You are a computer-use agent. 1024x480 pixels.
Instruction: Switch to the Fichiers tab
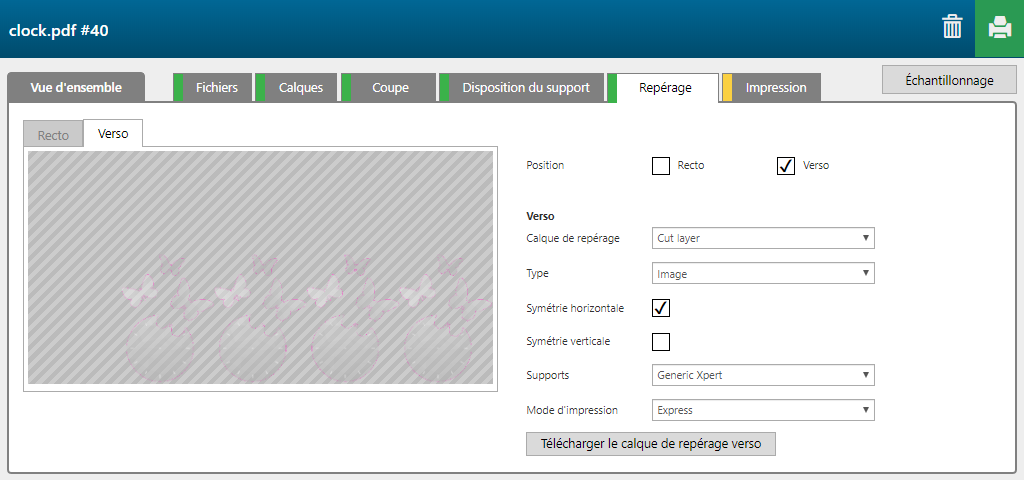pyautogui.click(x=212, y=88)
